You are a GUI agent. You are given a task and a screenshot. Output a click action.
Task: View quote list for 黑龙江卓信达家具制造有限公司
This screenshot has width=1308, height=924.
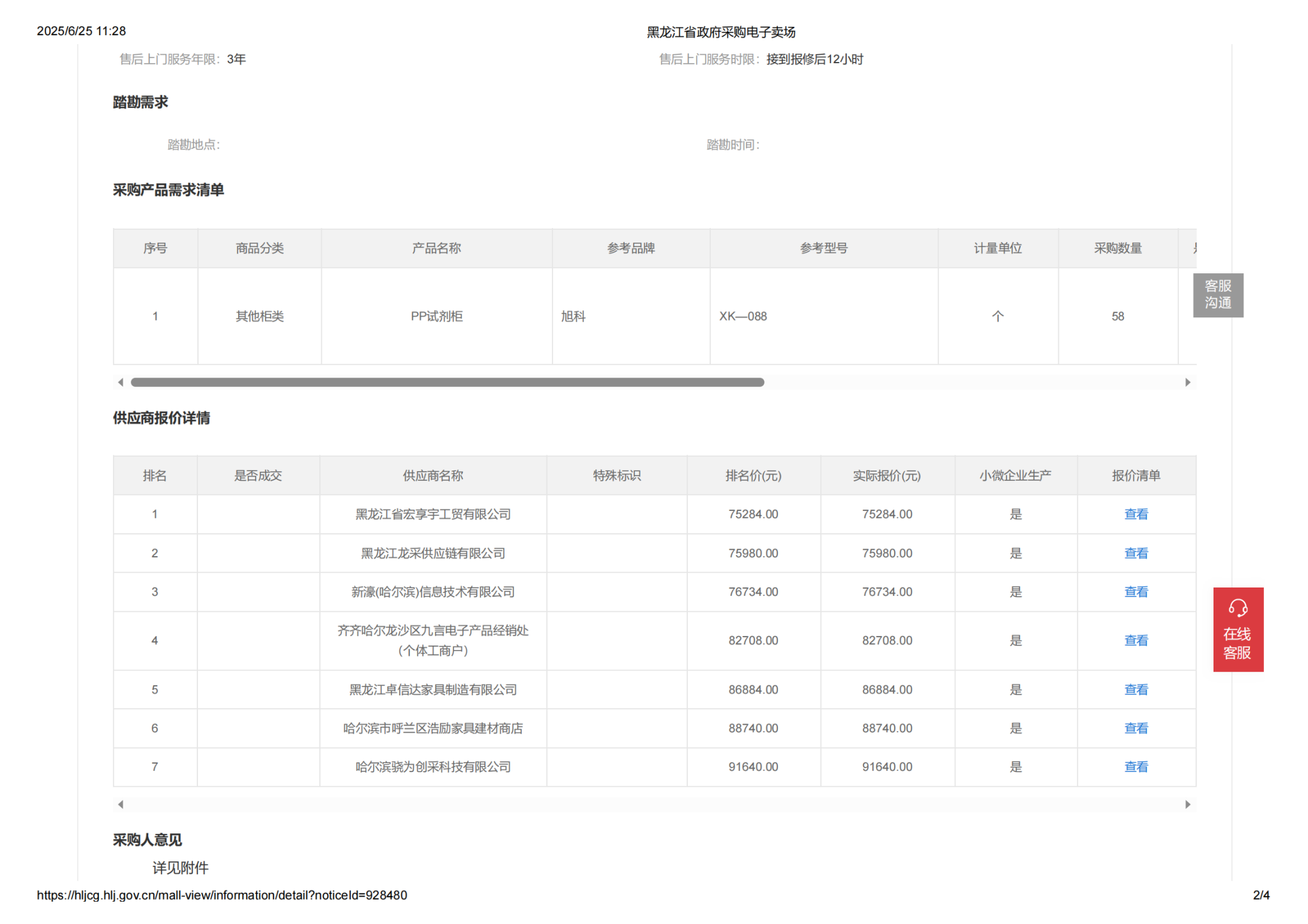pos(1136,690)
